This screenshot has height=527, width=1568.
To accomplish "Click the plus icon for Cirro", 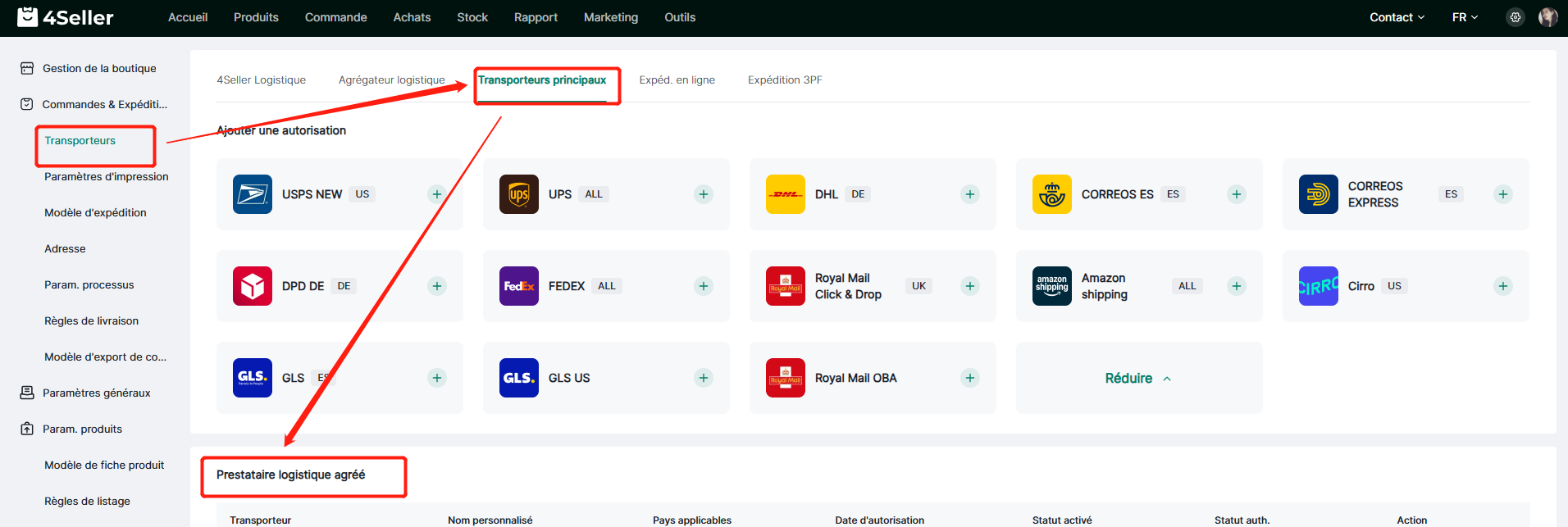I will coord(1502,286).
